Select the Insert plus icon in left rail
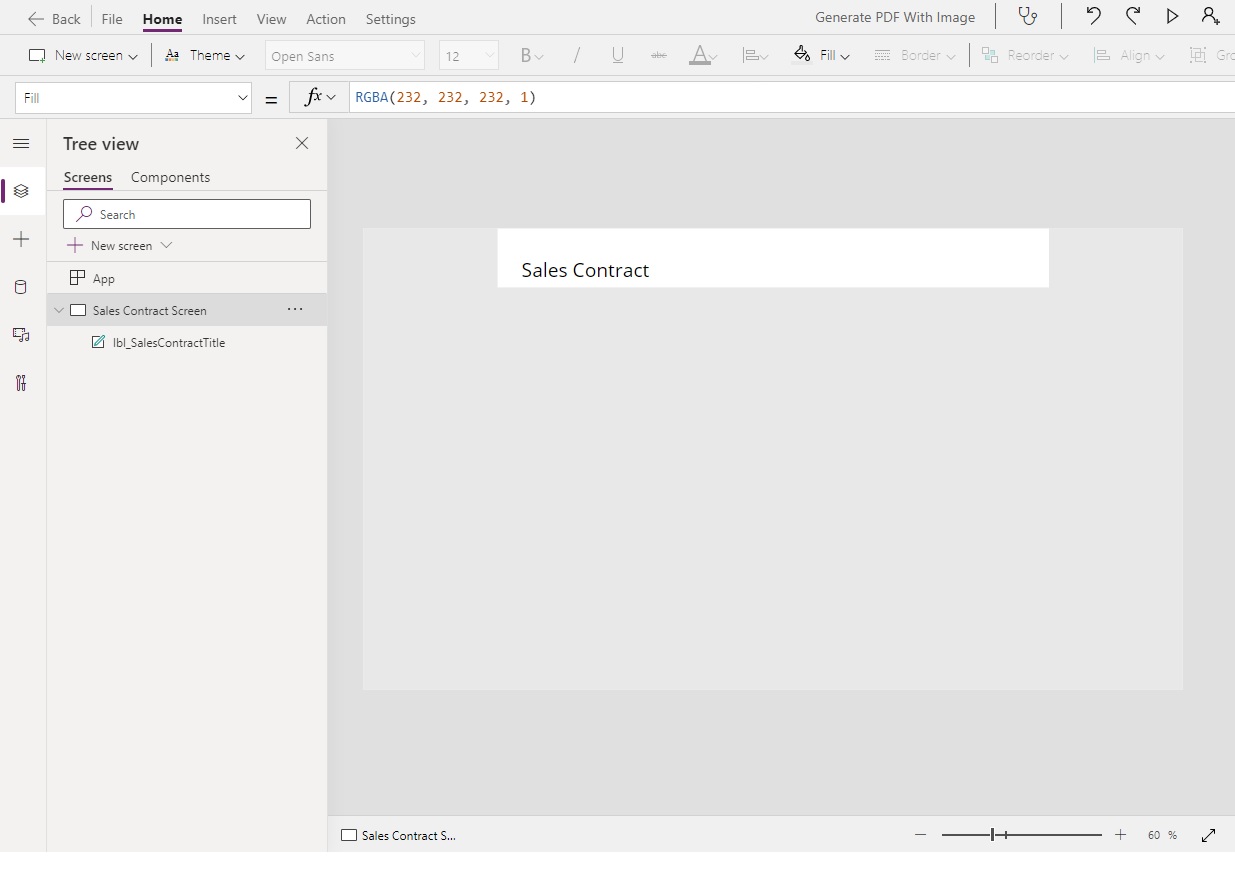 coord(21,239)
